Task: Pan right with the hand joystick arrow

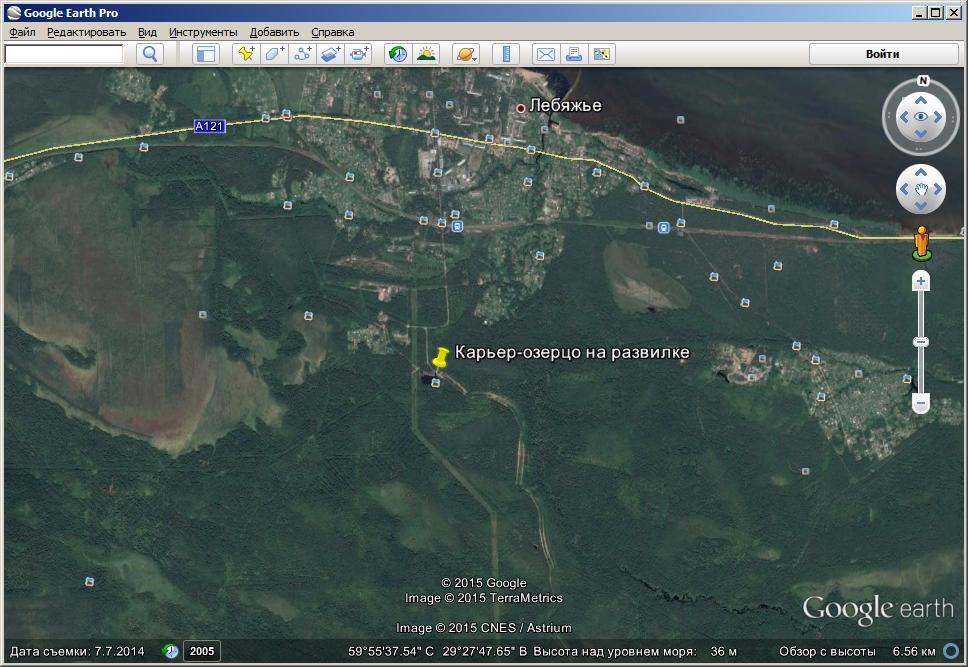Action: tap(938, 189)
